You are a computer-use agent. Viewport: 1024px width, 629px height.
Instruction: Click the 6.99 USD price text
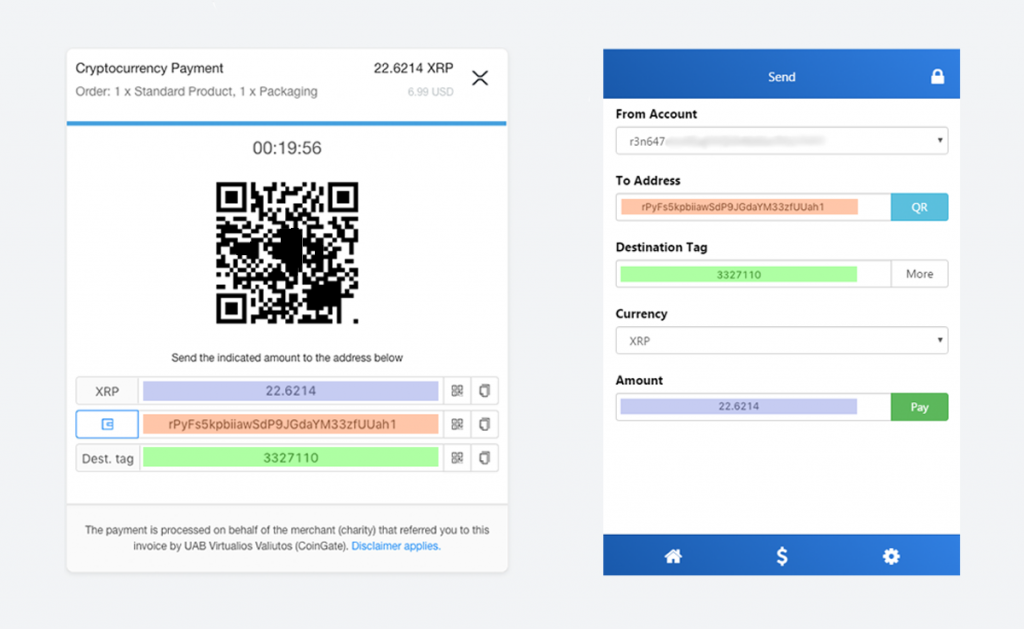(430, 92)
